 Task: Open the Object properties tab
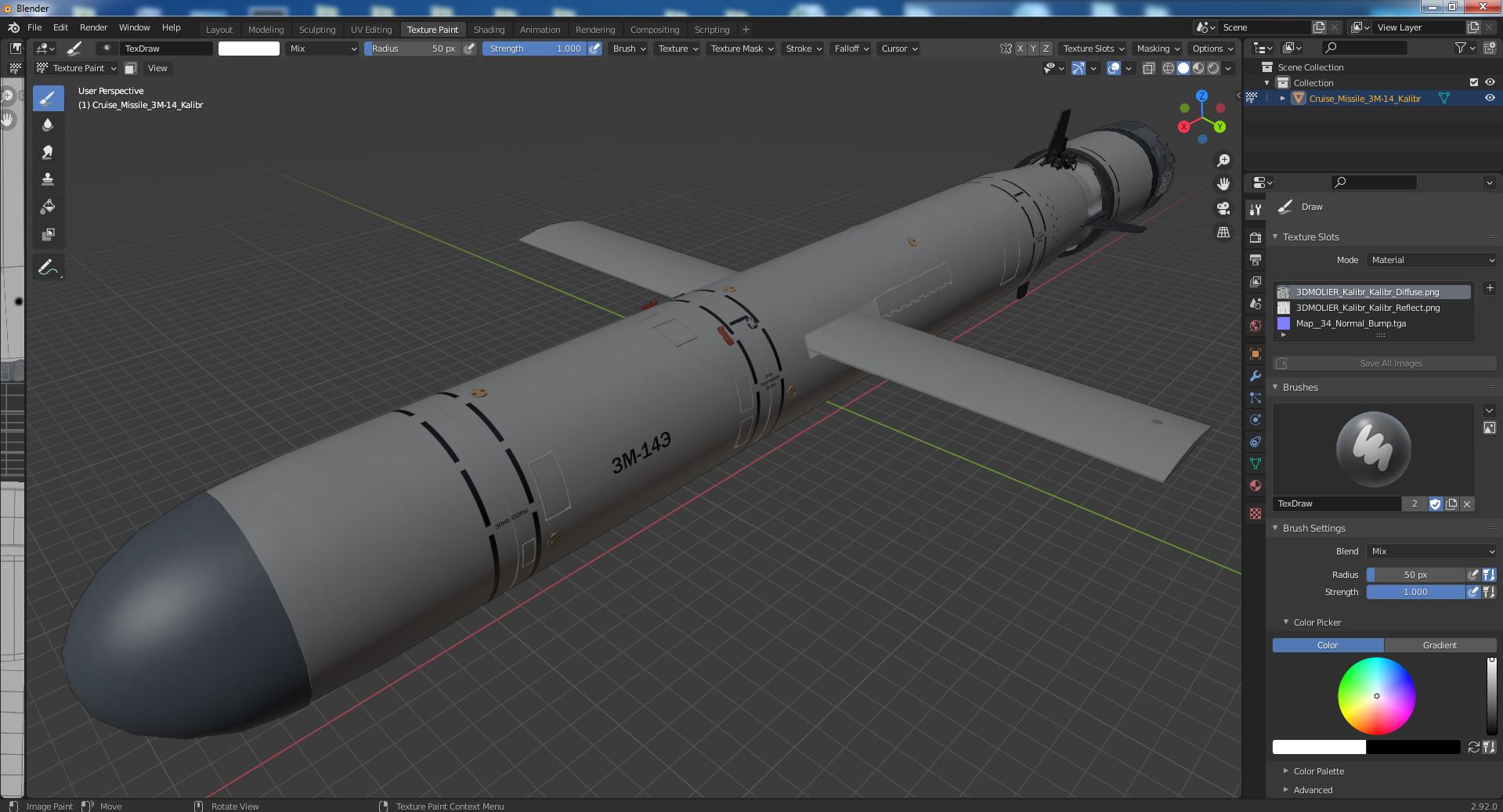[1256, 354]
